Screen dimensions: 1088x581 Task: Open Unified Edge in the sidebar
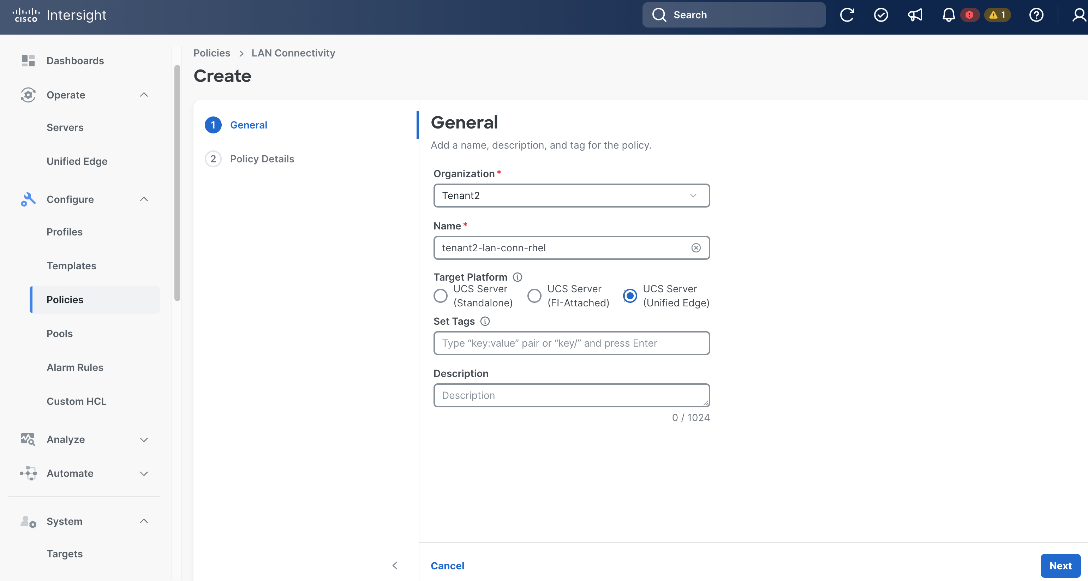coord(77,162)
